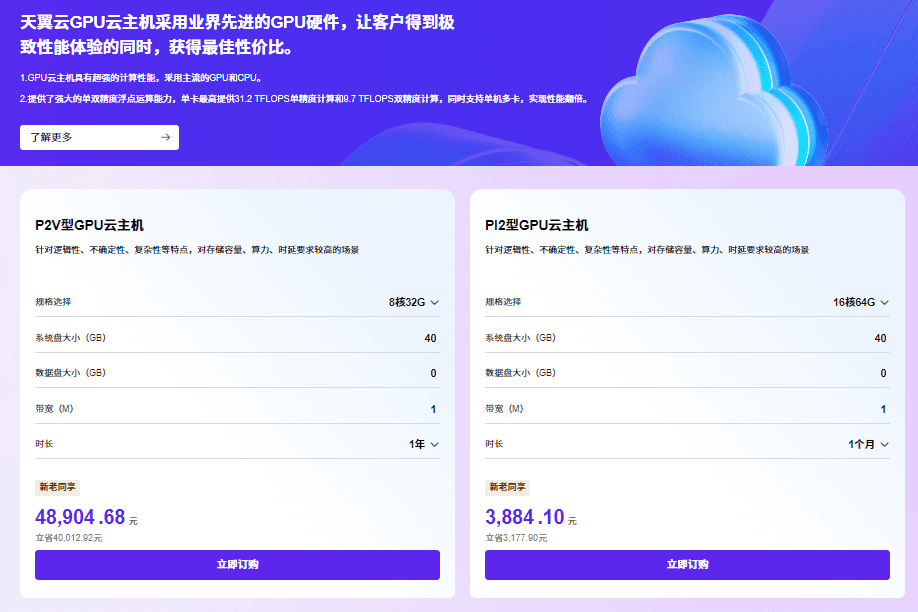This screenshot has height=612, width=918.
Task: Click 规格选择 label in PI2 card
Action: [503, 302]
